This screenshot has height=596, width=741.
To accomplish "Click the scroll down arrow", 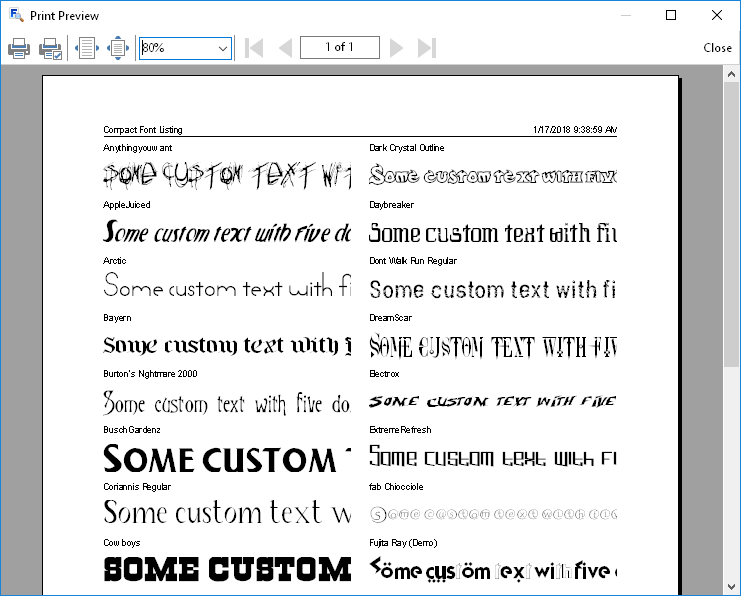I will click(731, 587).
